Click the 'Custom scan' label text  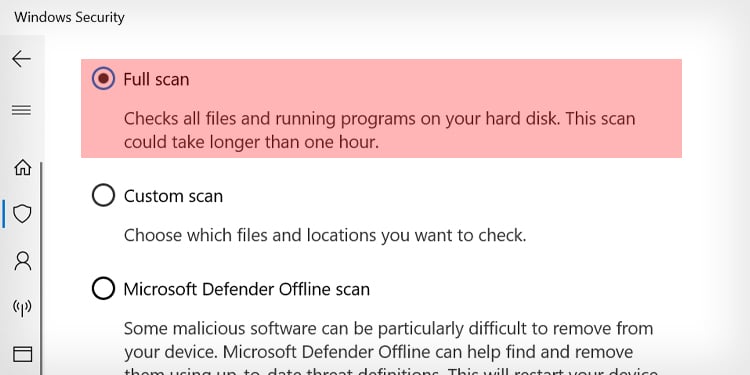173,196
